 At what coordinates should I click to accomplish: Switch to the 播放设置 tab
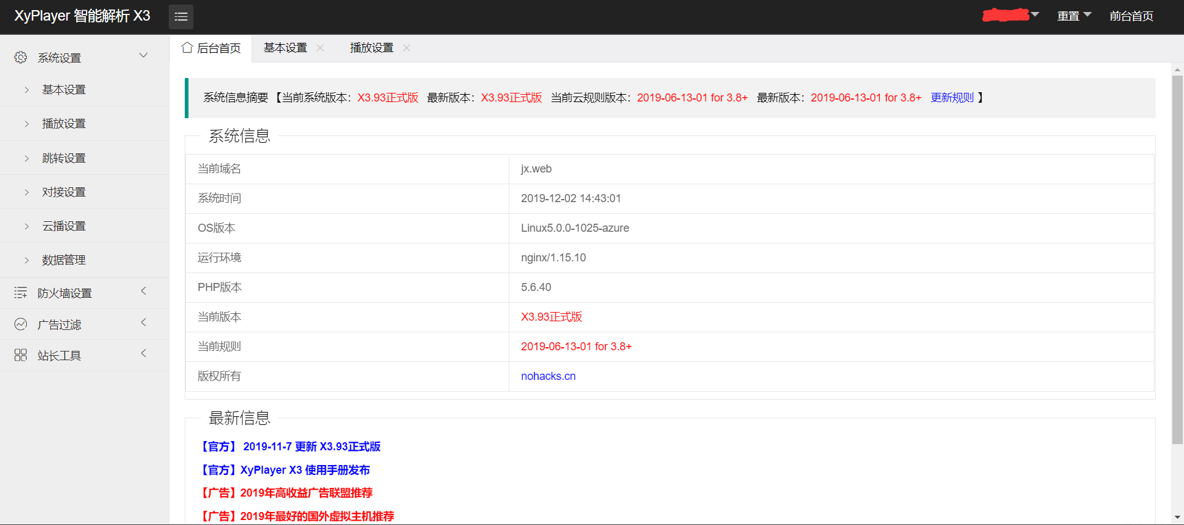coord(372,48)
